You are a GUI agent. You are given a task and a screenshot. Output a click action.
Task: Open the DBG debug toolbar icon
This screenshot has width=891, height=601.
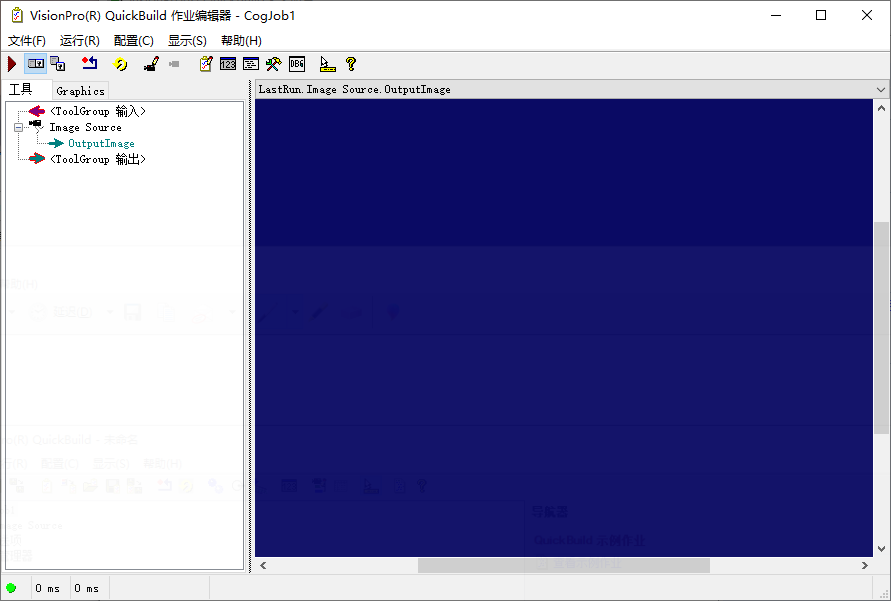296,63
